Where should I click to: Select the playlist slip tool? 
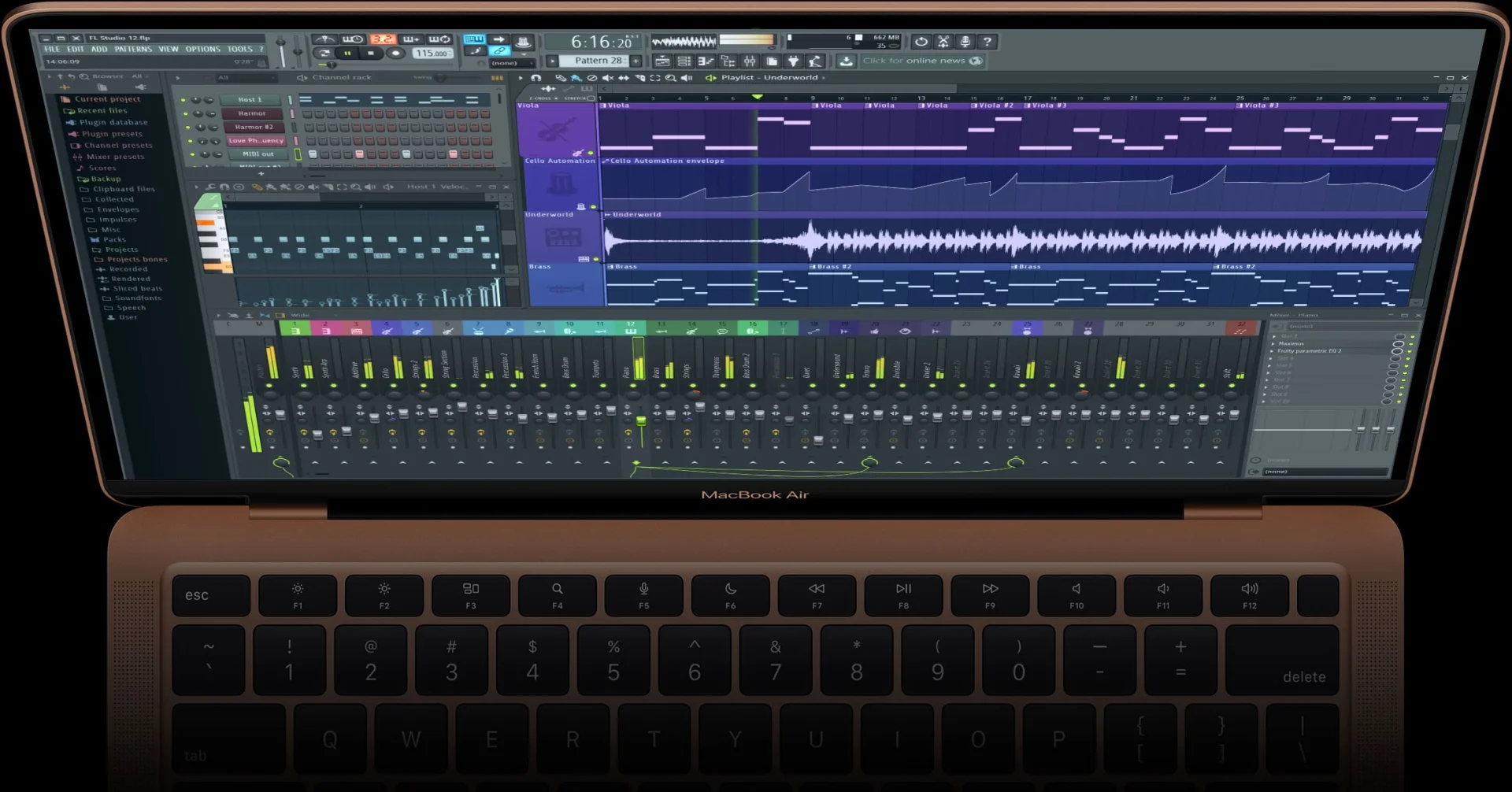tap(624, 78)
